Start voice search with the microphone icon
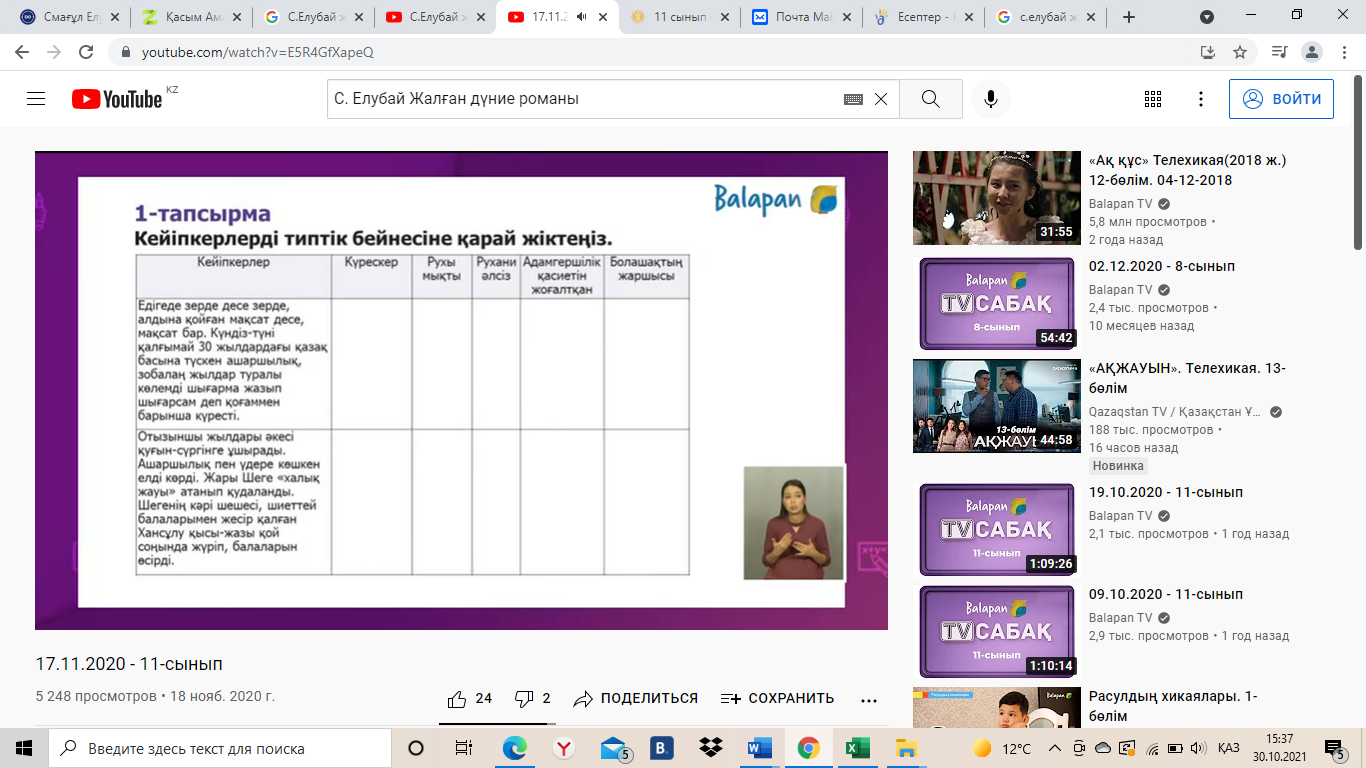The height and width of the screenshot is (768, 1366). pyautogui.click(x=991, y=99)
